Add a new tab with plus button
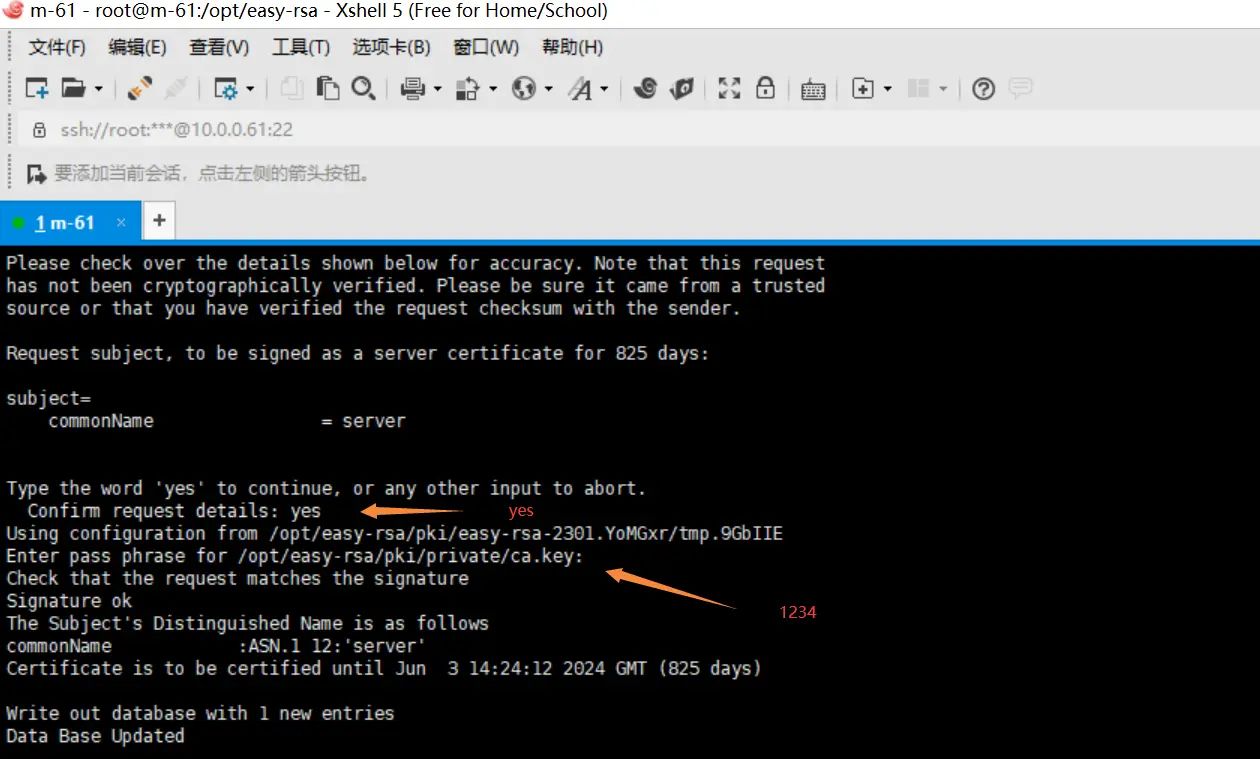This screenshot has width=1260, height=759. (x=159, y=220)
